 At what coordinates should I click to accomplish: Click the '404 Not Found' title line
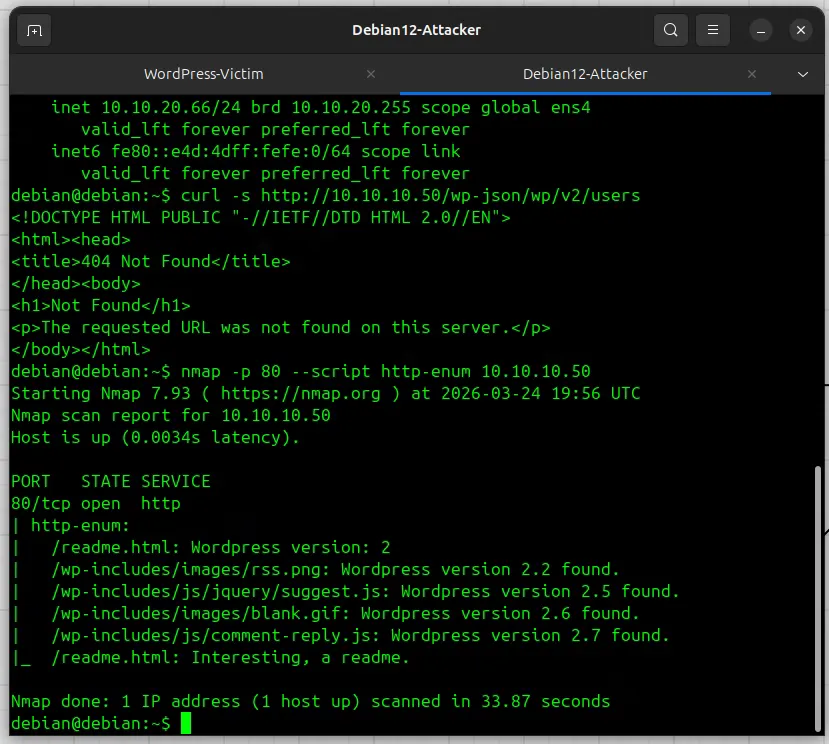(151, 262)
